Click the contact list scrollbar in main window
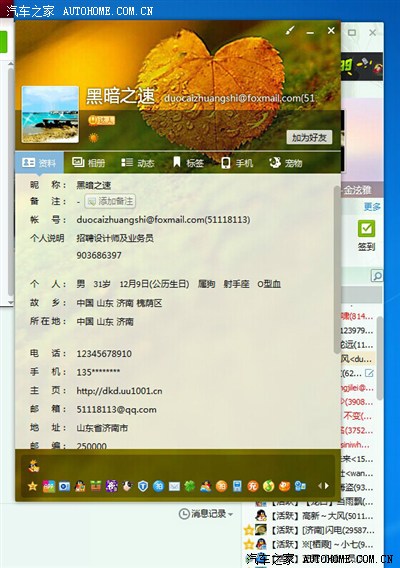Image resolution: width=400 pixels, height=568 pixels. pos(379,358)
